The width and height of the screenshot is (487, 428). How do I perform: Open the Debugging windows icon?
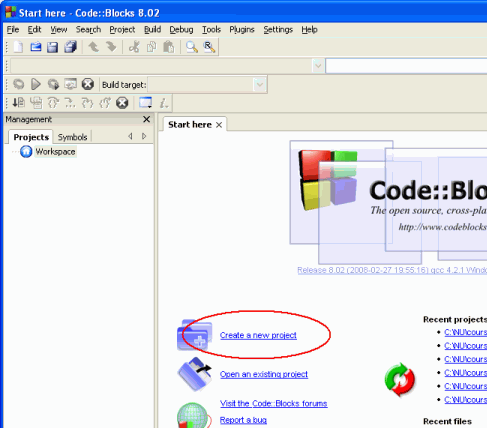[146, 103]
